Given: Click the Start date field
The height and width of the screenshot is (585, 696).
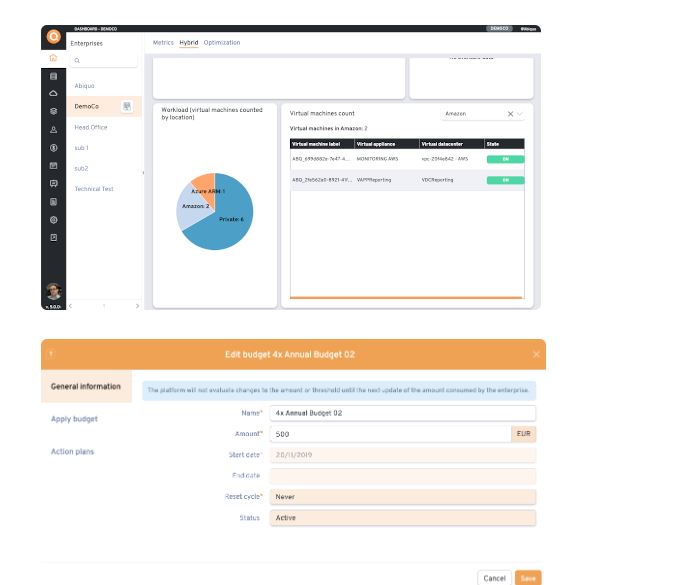Looking at the screenshot, I should (x=403, y=455).
